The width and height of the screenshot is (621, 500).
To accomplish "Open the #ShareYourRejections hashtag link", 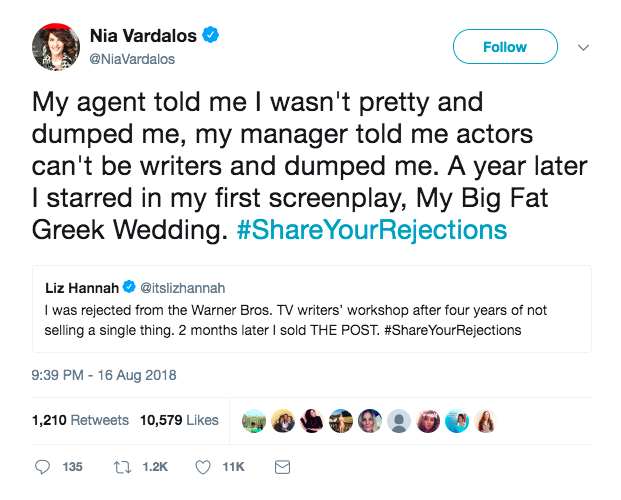I will (372, 230).
